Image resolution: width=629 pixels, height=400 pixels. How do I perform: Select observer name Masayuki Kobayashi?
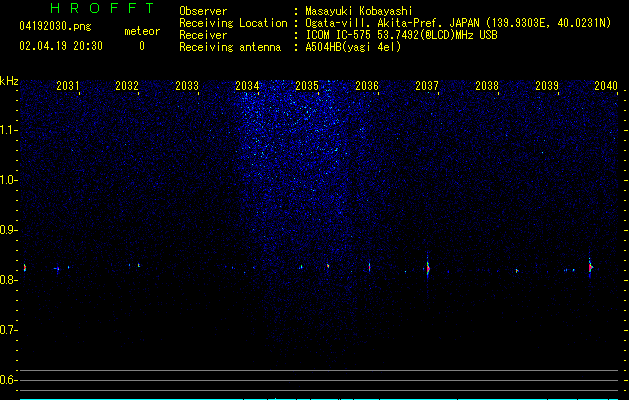click(358, 11)
